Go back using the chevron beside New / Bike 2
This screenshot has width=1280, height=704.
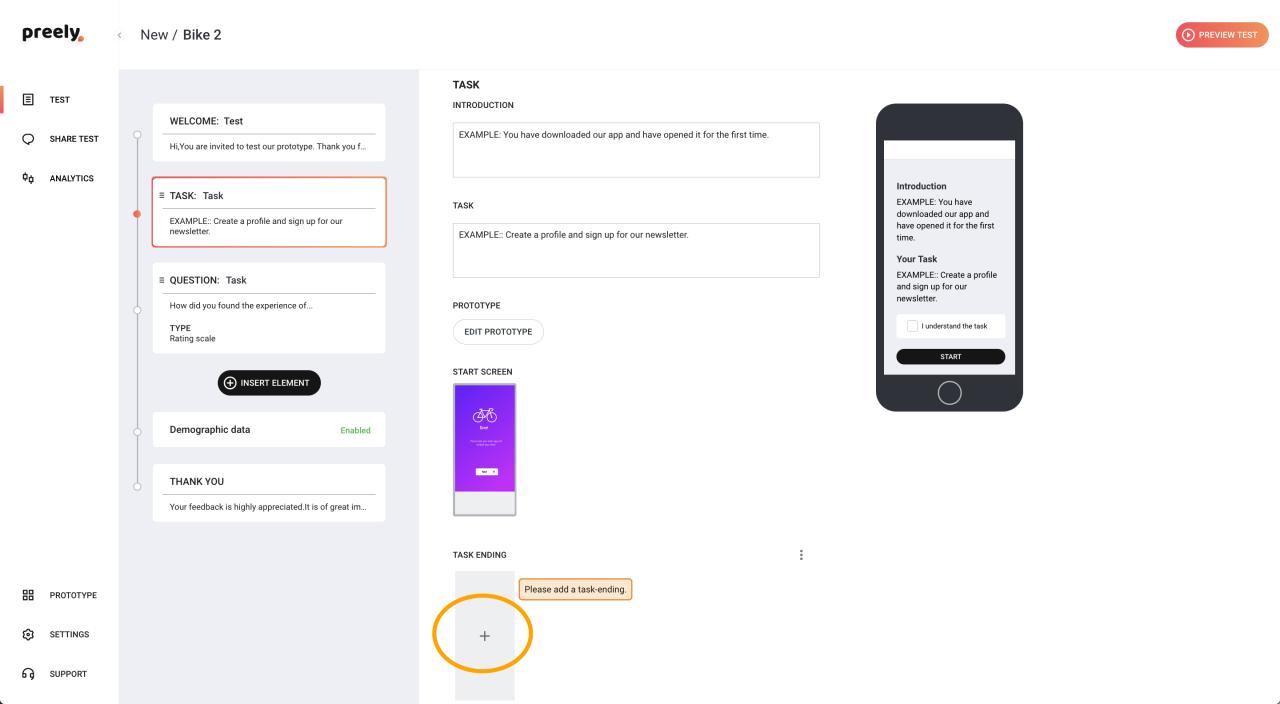click(x=120, y=35)
